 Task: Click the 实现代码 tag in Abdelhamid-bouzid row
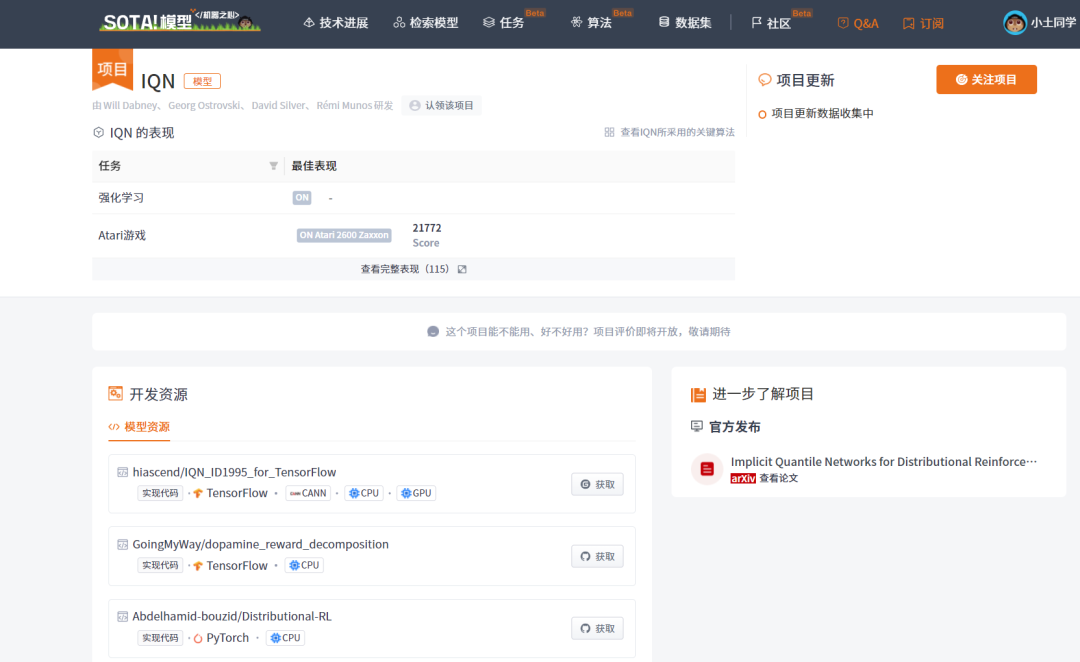point(160,638)
